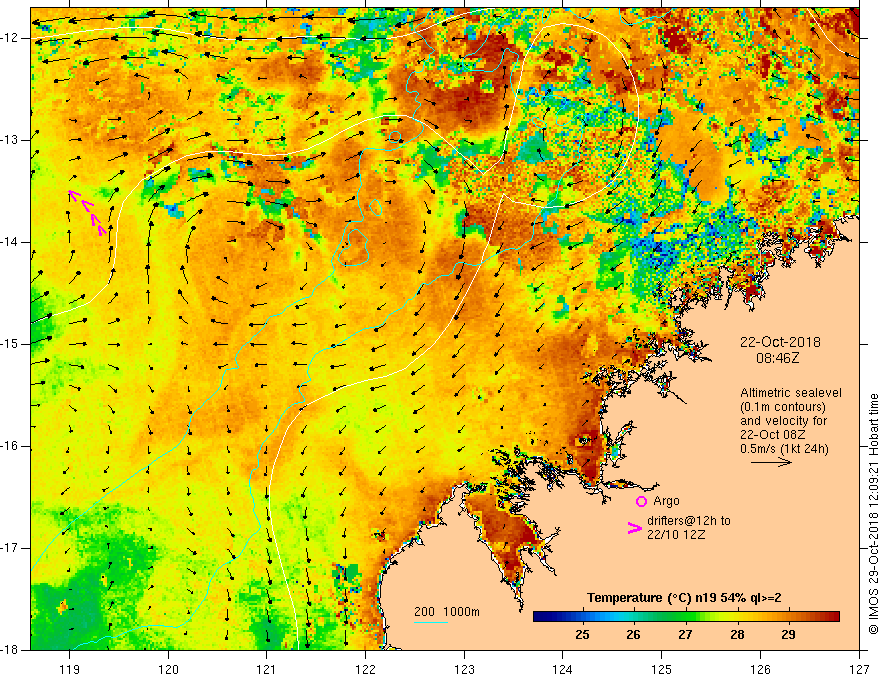Click the 'Altimetric sealevel' caption line
880x680 pixels.
pos(791,393)
